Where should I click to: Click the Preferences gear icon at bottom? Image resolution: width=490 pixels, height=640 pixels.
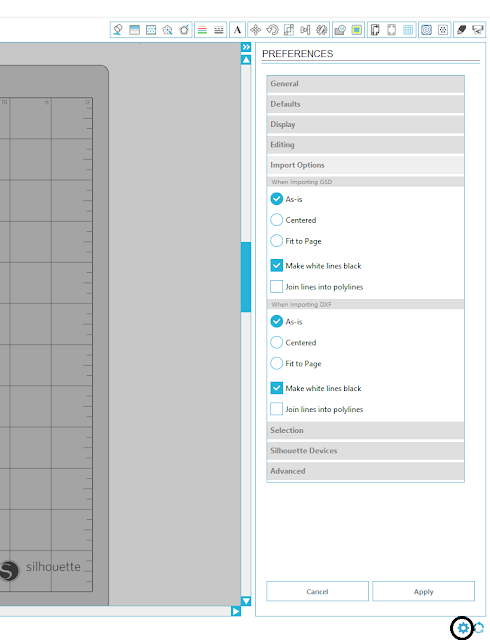coord(463,628)
